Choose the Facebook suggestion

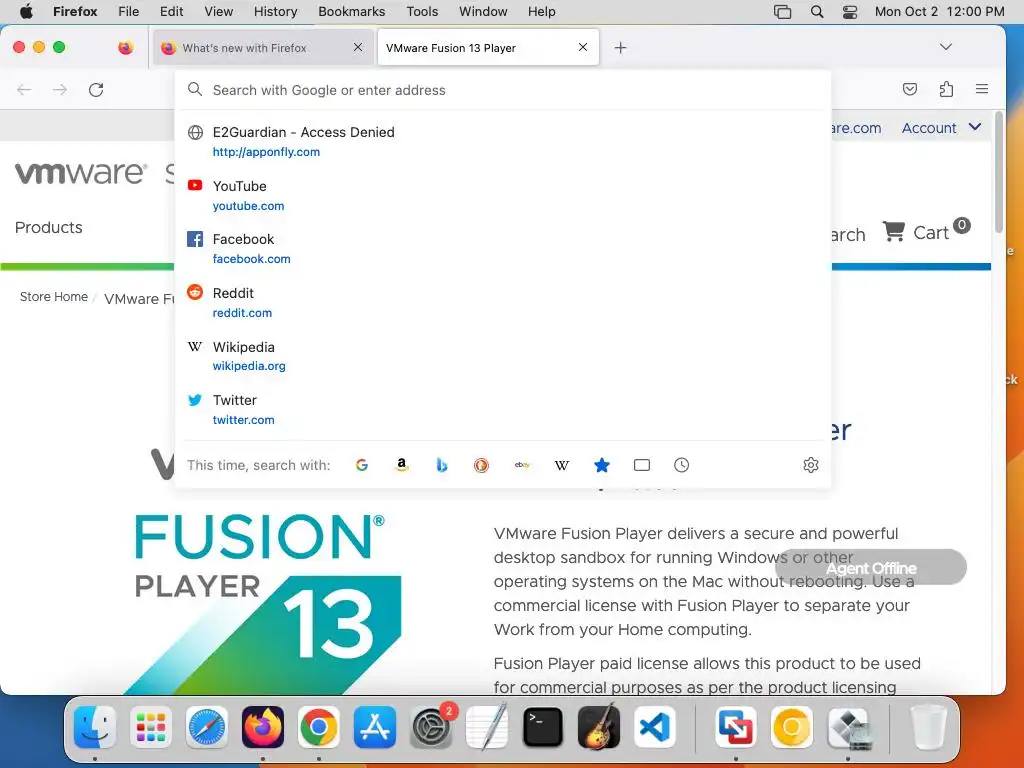pos(503,249)
